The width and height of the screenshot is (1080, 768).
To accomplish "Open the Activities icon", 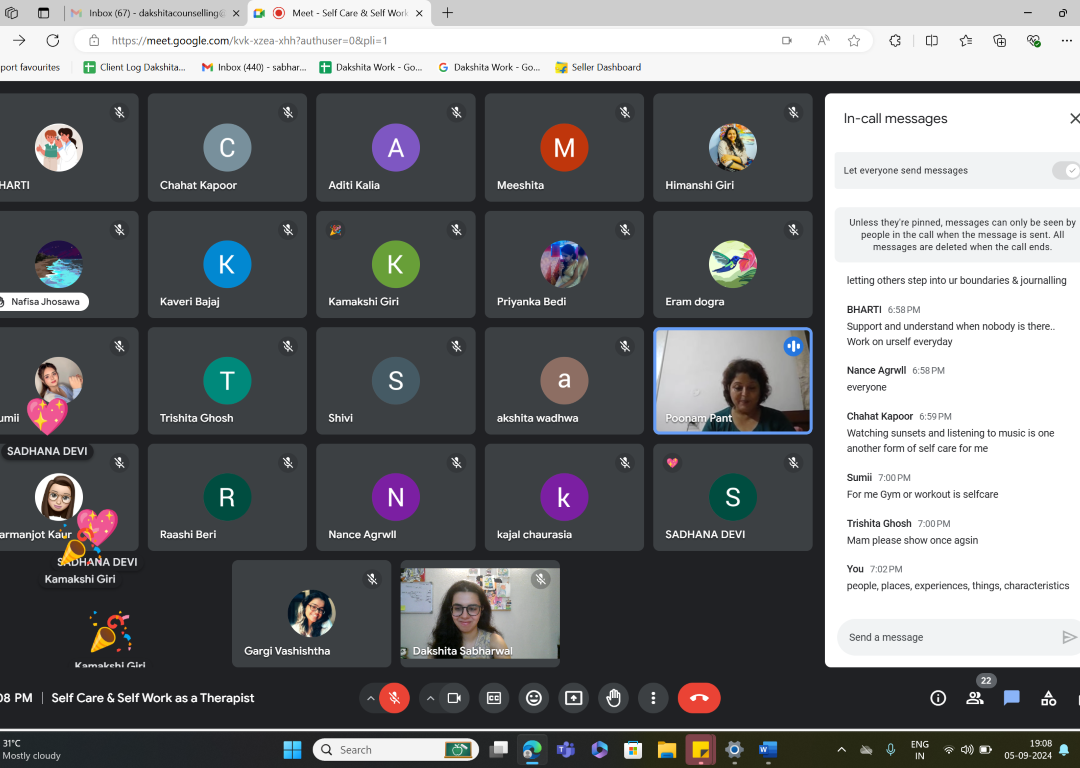I will (1048, 698).
